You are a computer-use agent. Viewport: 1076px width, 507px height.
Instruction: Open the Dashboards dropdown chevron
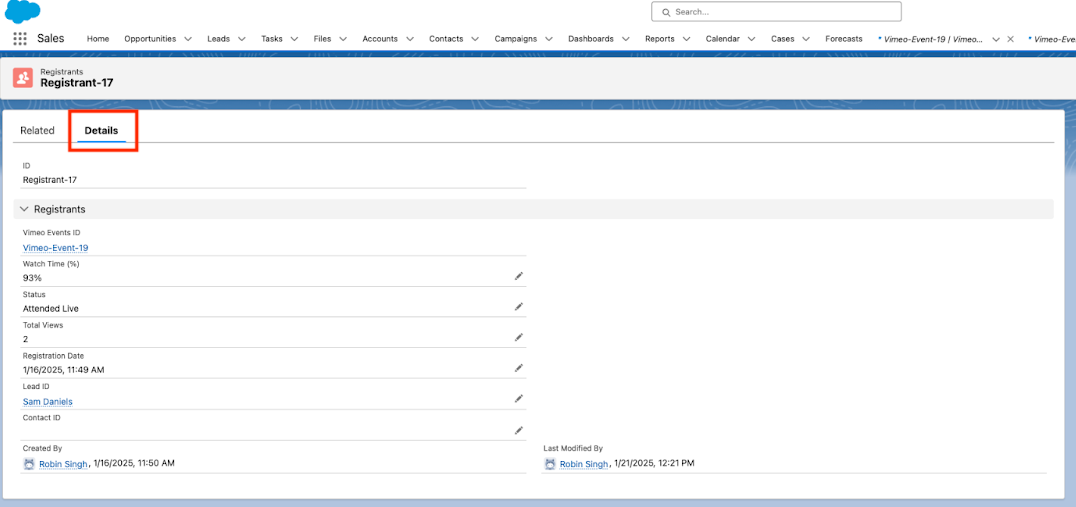coord(625,39)
